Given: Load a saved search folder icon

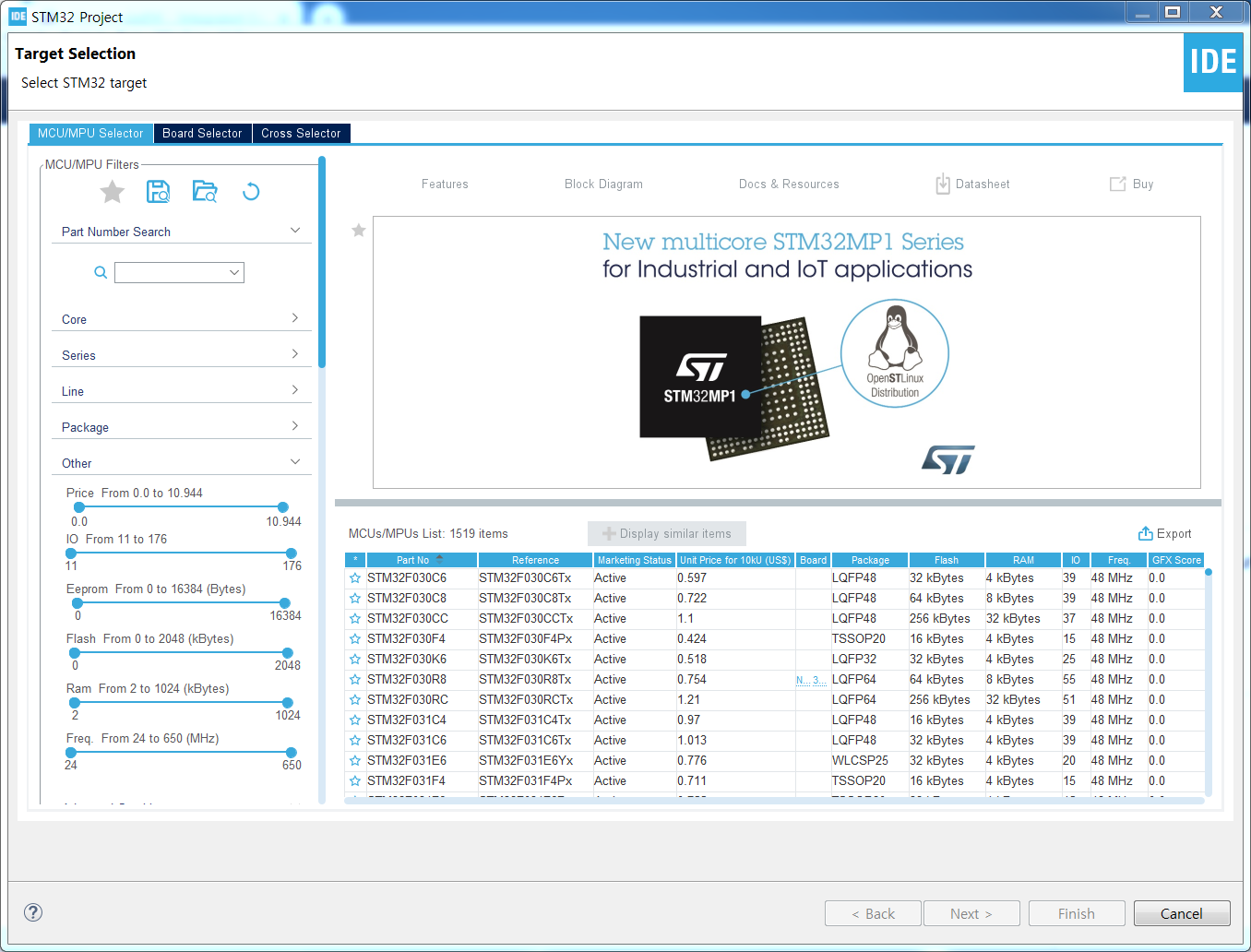Looking at the screenshot, I should [x=205, y=192].
